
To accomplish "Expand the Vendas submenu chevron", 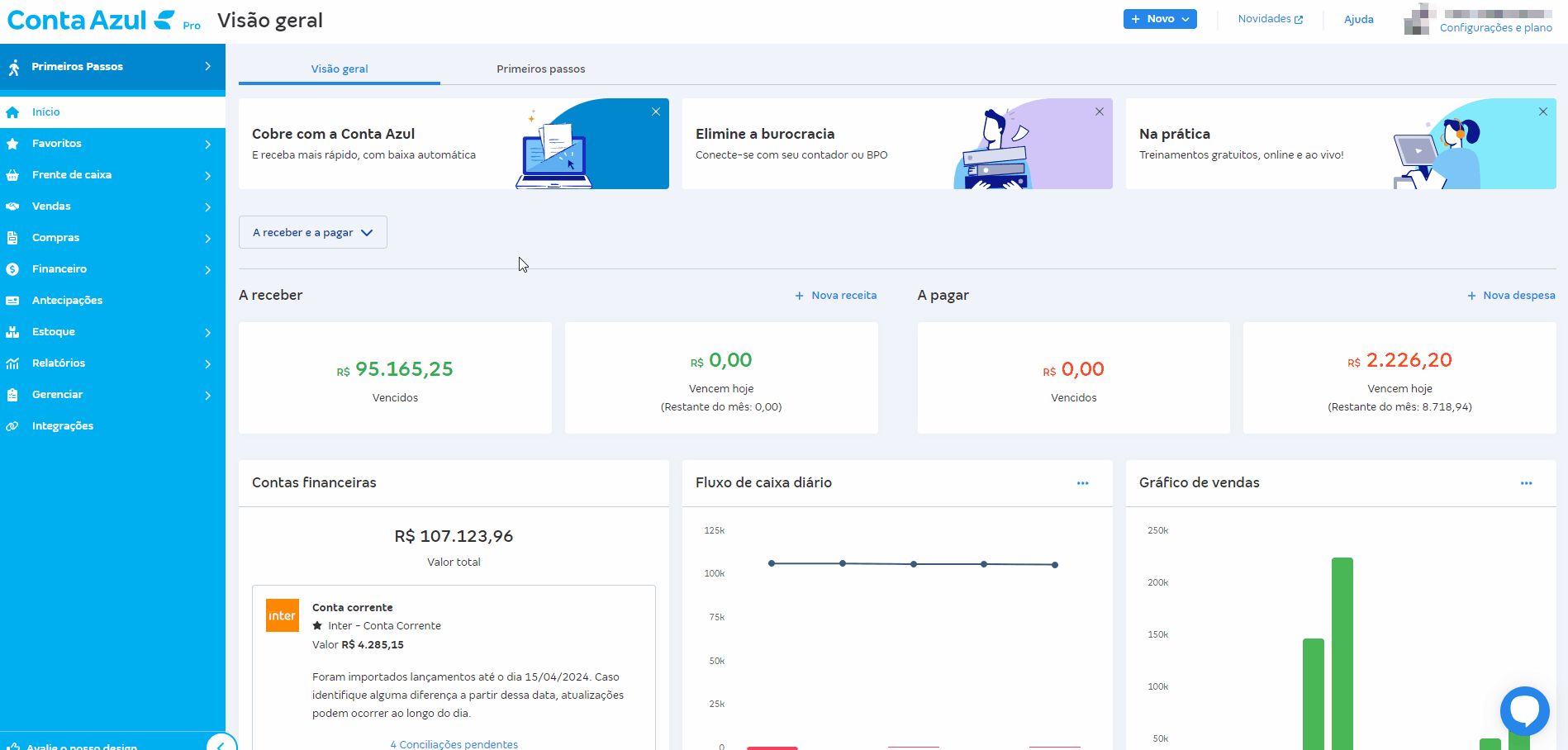I will coord(207,207).
